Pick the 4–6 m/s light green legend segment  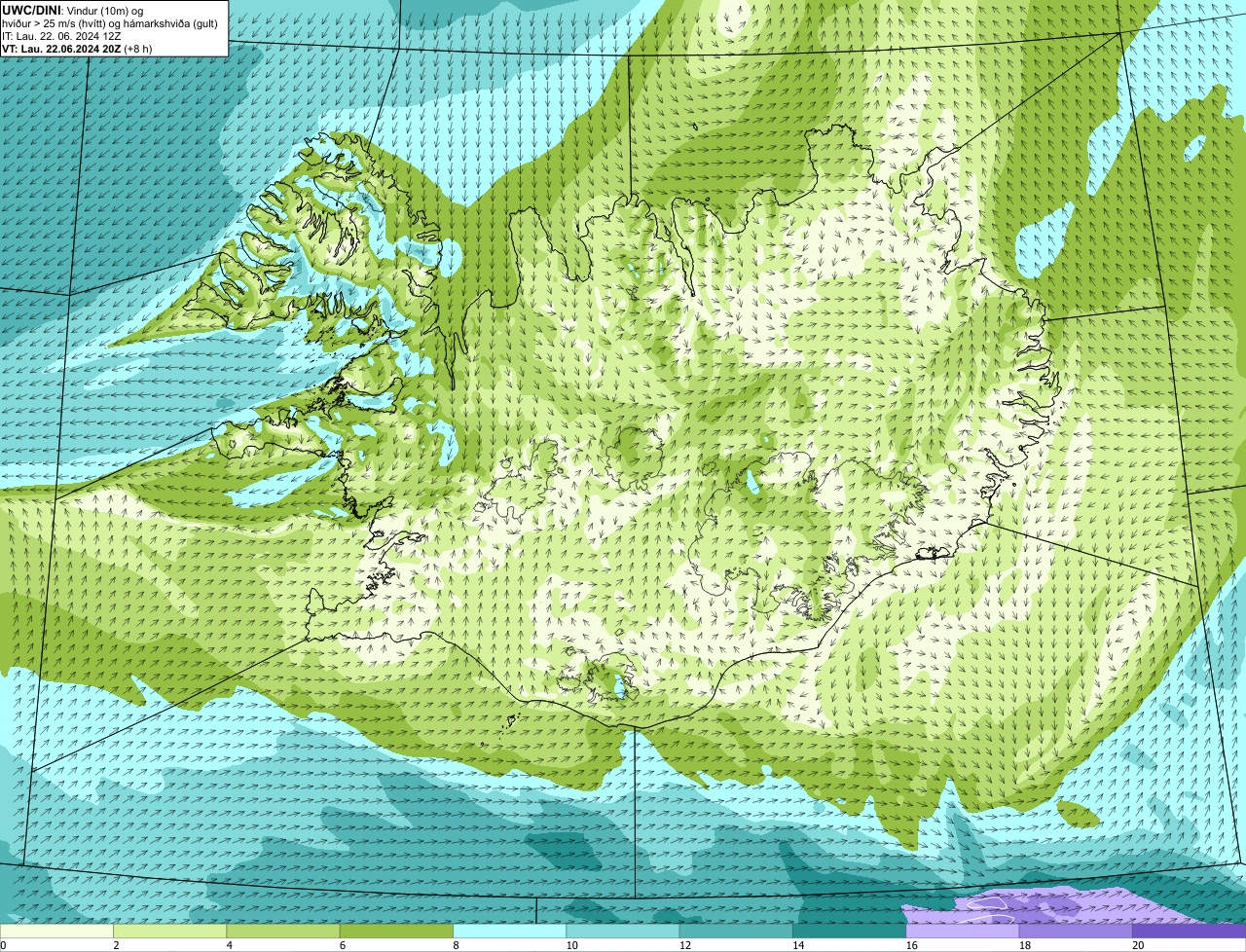(283, 932)
